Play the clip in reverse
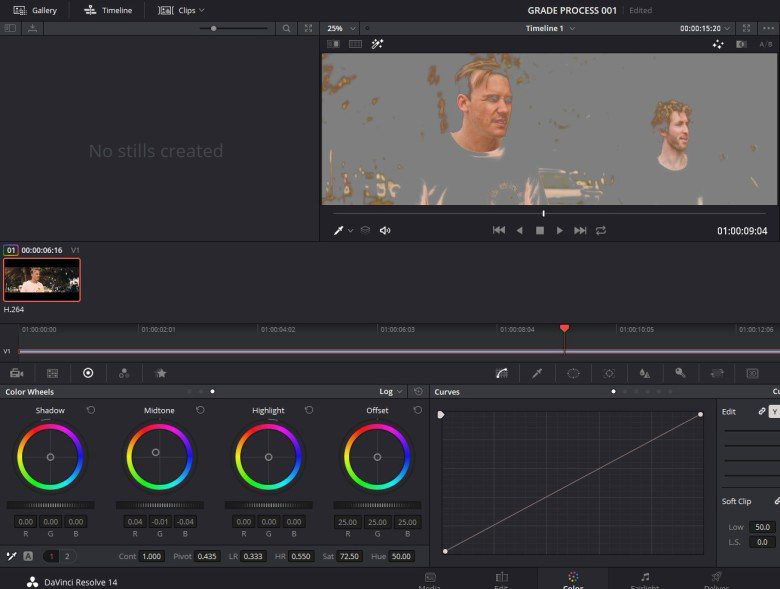The width and height of the screenshot is (780, 589). tap(519, 230)
